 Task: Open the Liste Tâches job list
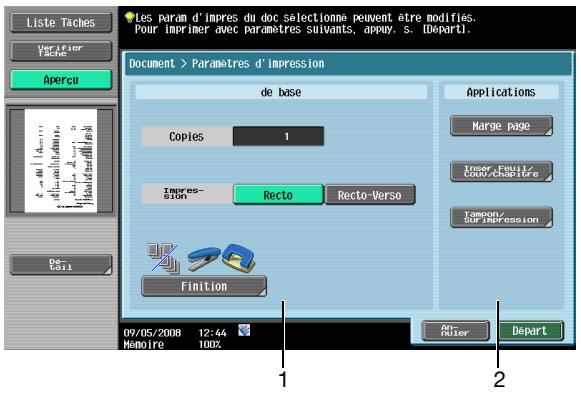[x=61, y=23]
